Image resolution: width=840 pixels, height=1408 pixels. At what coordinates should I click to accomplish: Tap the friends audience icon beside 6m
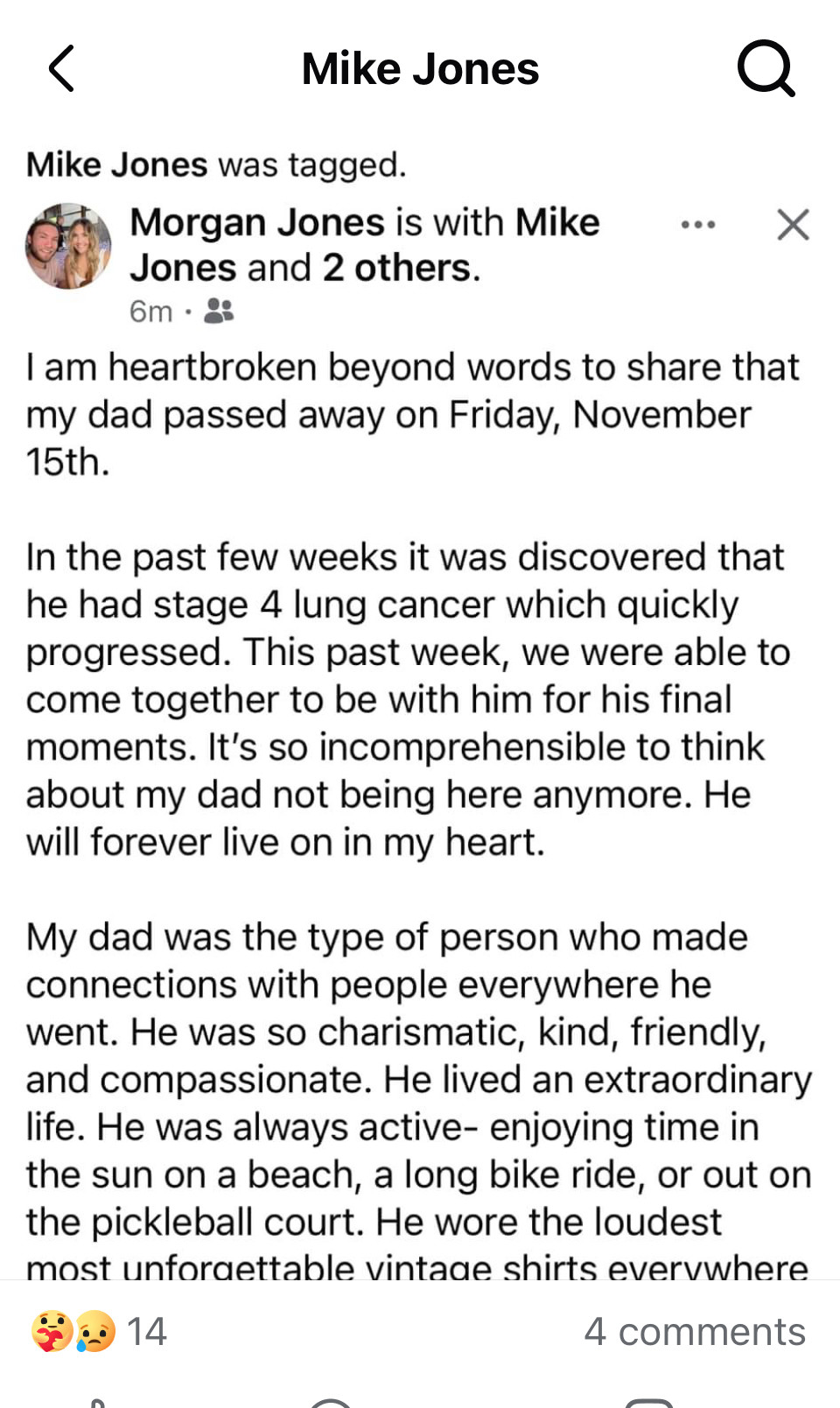click(219, 311)
